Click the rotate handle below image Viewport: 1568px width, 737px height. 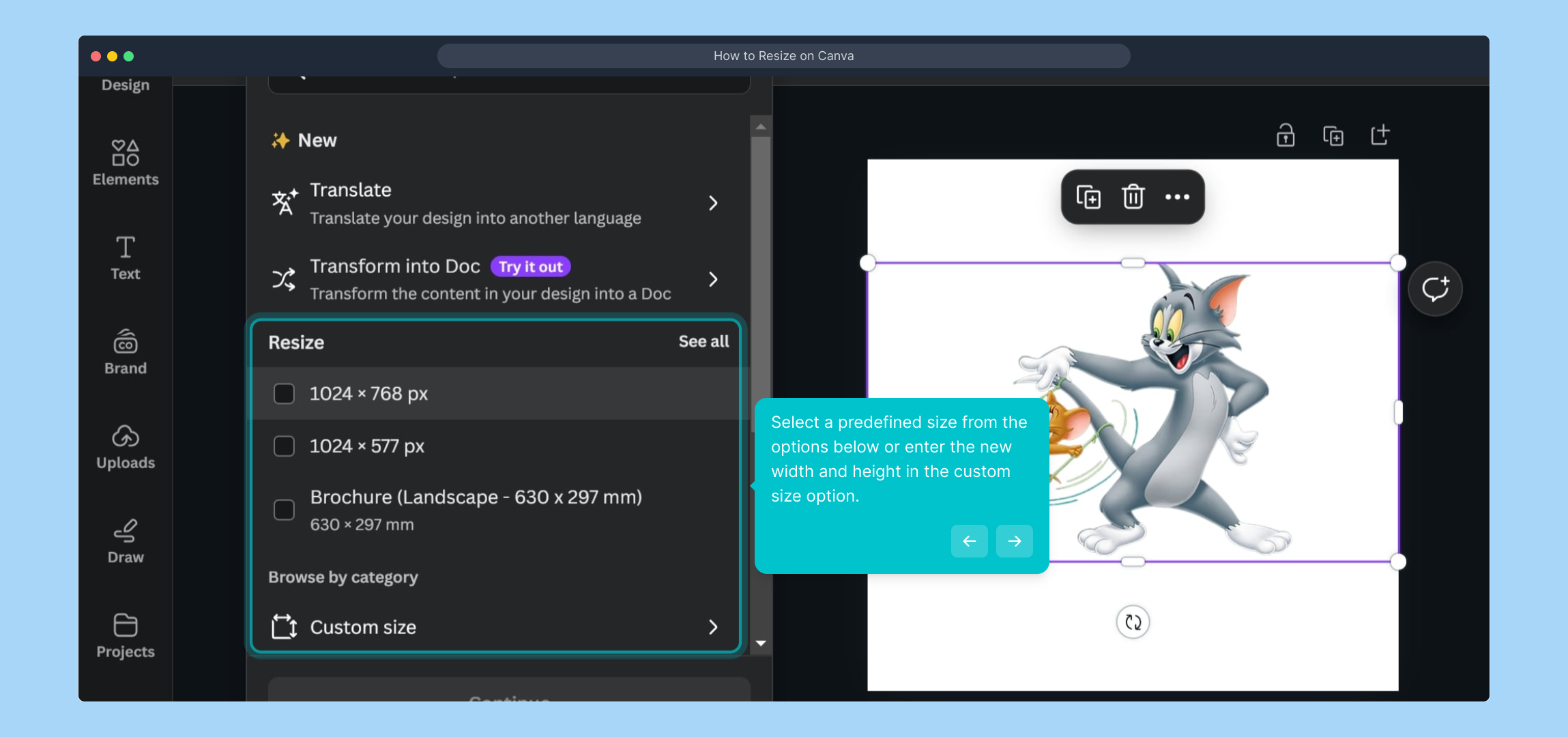pyautogui.click(x=1133, y=622)
